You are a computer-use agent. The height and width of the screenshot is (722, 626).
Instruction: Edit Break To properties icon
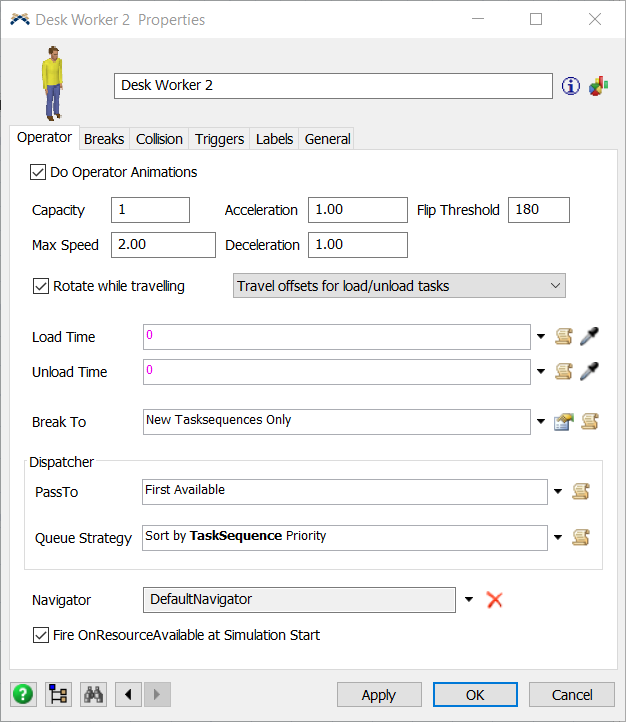pyautogui.click(x=564, y=422)
